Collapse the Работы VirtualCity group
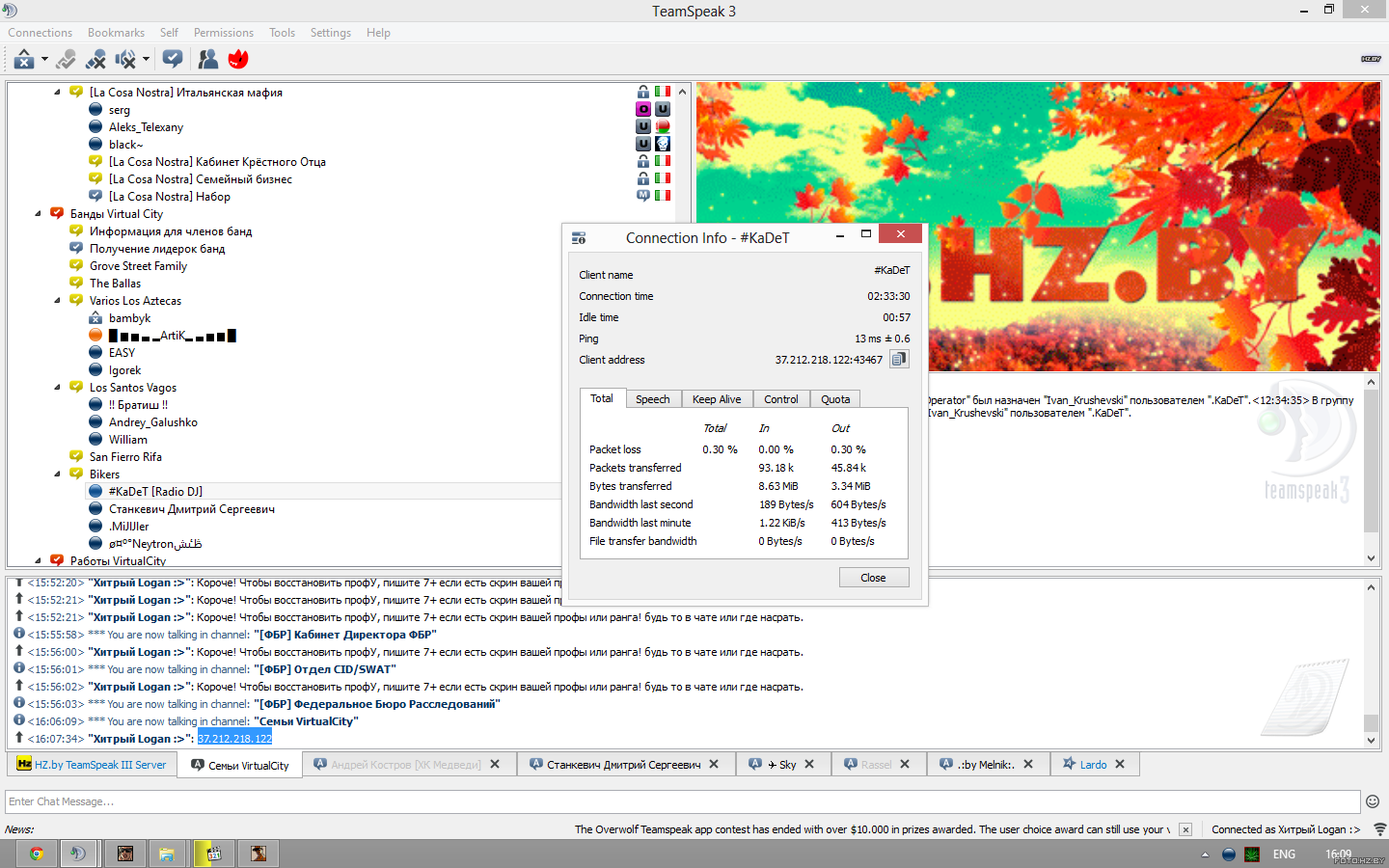Image resolution: width=1389 pixels, height=868 pixels. click(x=38, y=560)
